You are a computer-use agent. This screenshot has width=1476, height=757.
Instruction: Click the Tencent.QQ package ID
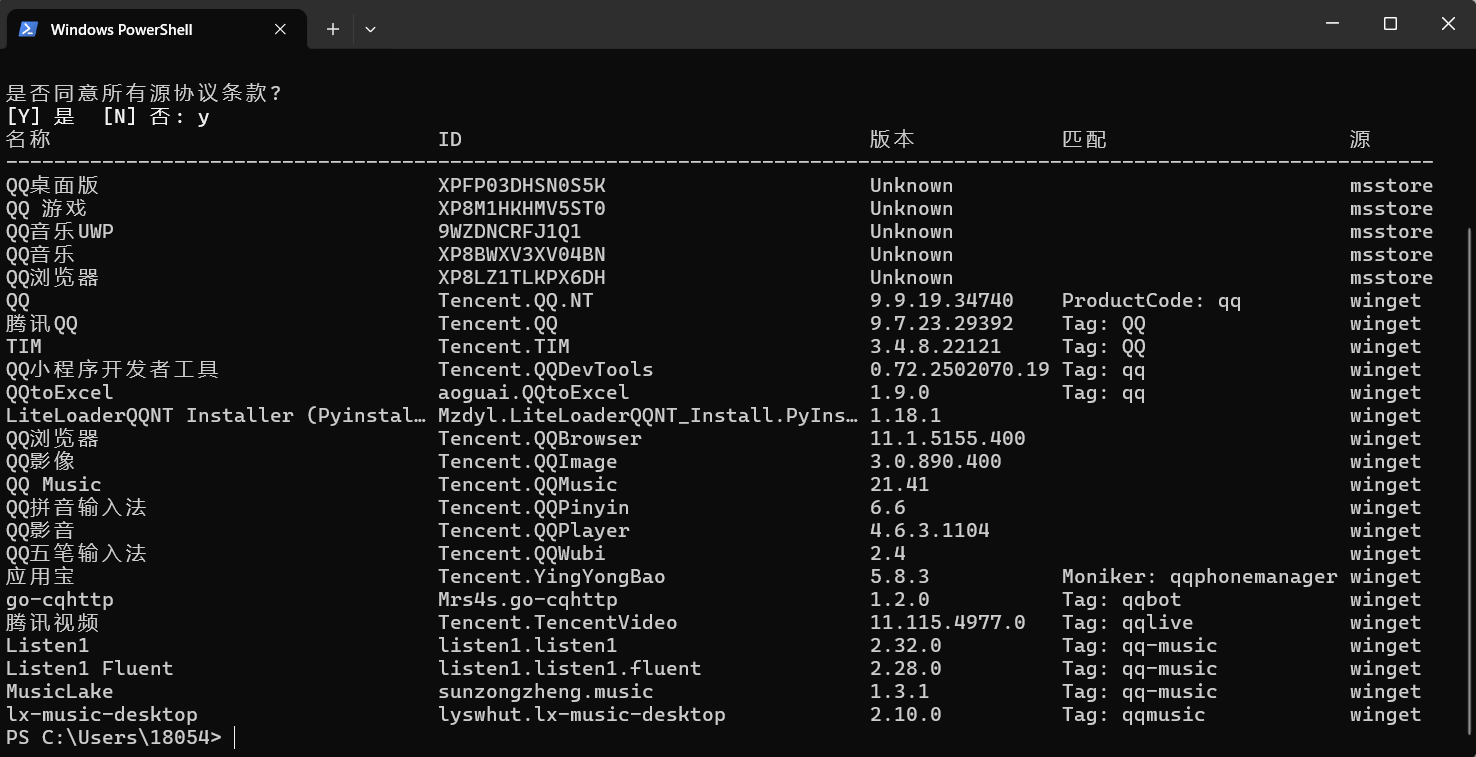click(498, 323)
